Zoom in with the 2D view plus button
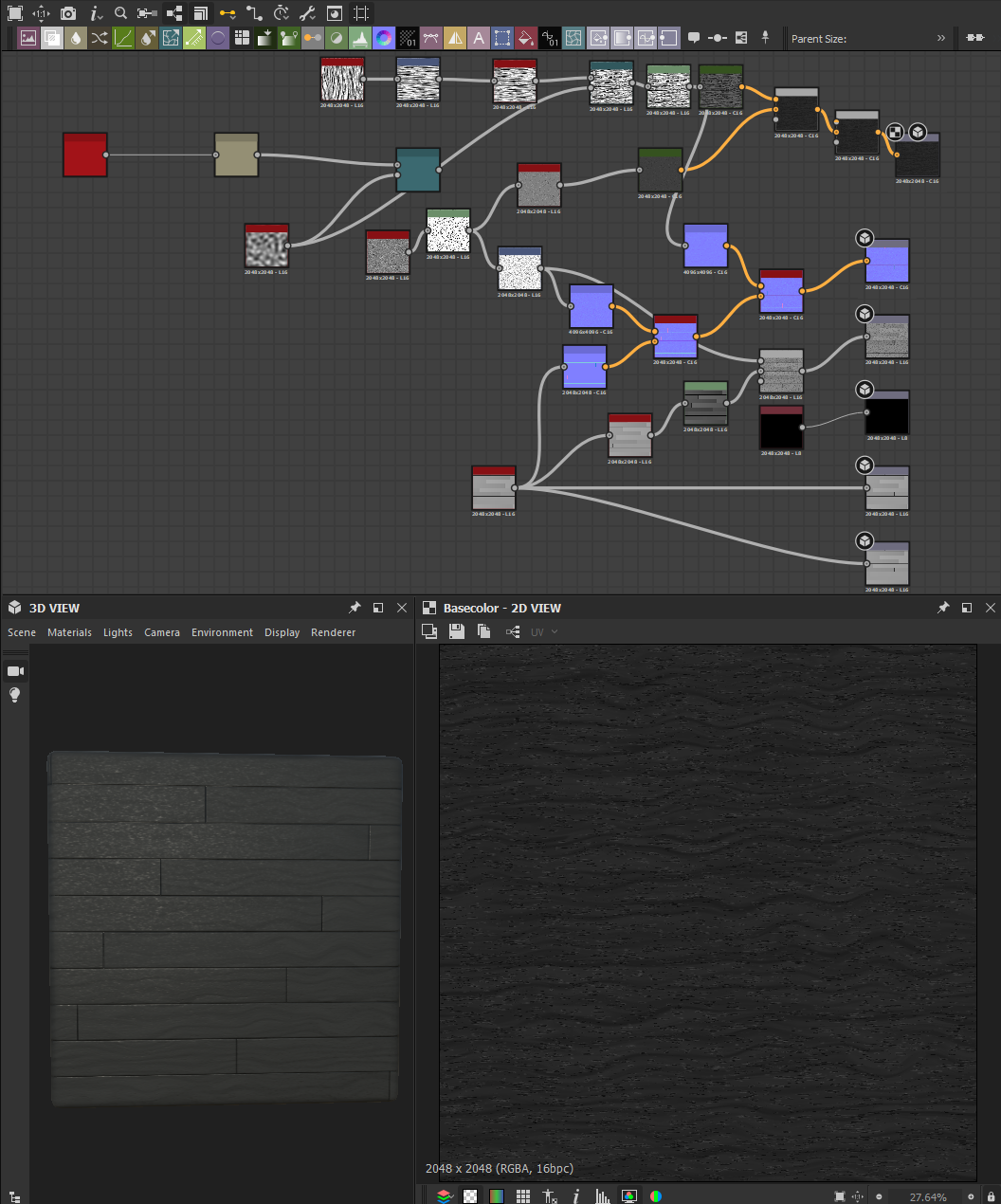The height and width of the screenshot is (1204, 1001). [x=971, y=1196]
